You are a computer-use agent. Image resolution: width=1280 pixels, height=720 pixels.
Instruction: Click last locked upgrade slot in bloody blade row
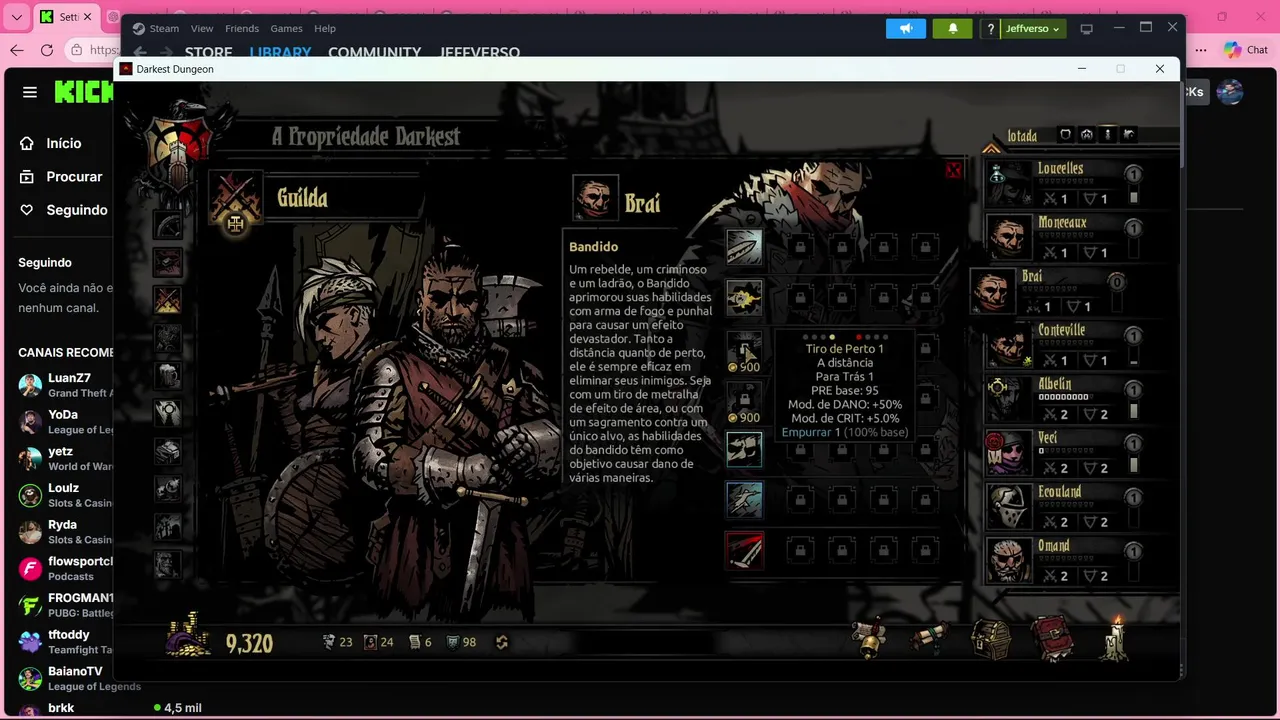[925, 550]
